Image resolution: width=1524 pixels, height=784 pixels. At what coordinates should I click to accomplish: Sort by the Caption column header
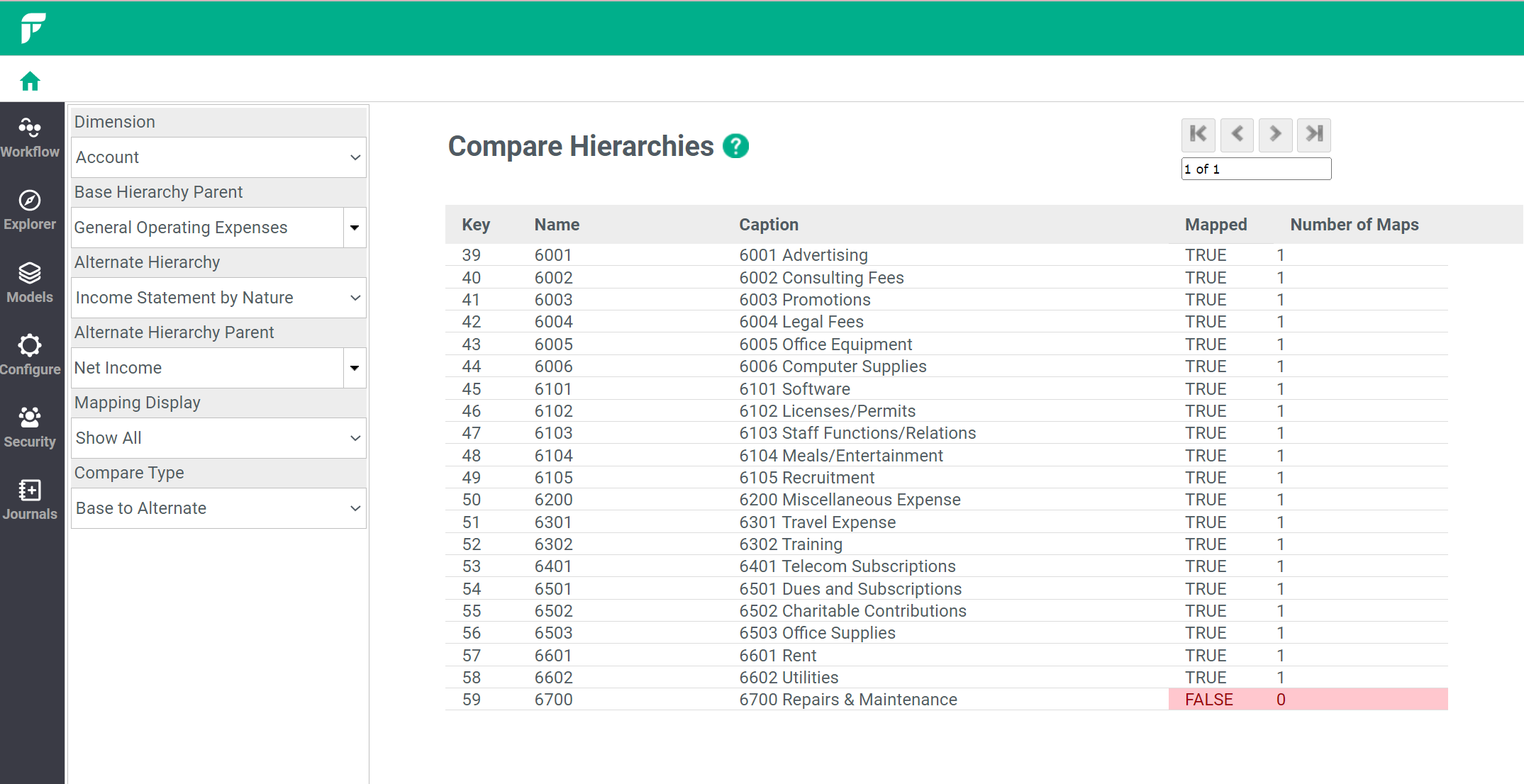click(x=769, y=225)
